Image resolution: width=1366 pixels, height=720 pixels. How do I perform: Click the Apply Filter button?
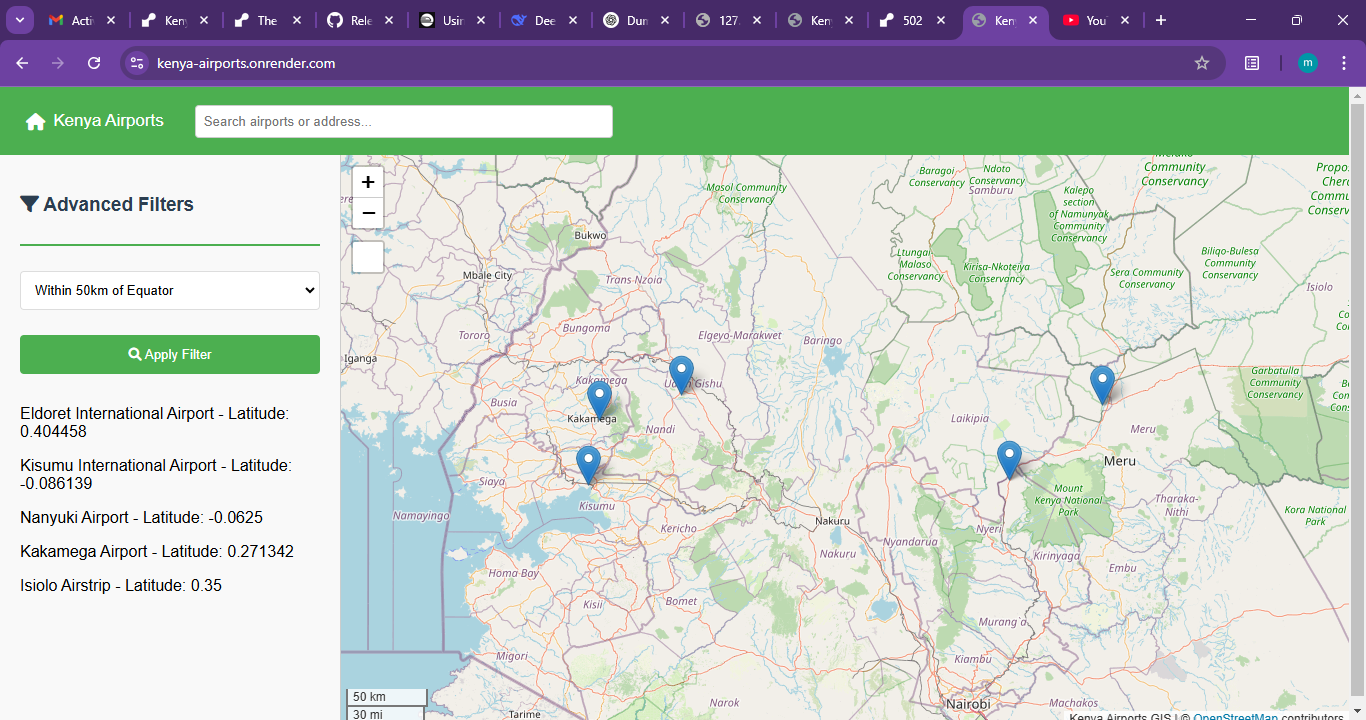click(x=170, y=354)
